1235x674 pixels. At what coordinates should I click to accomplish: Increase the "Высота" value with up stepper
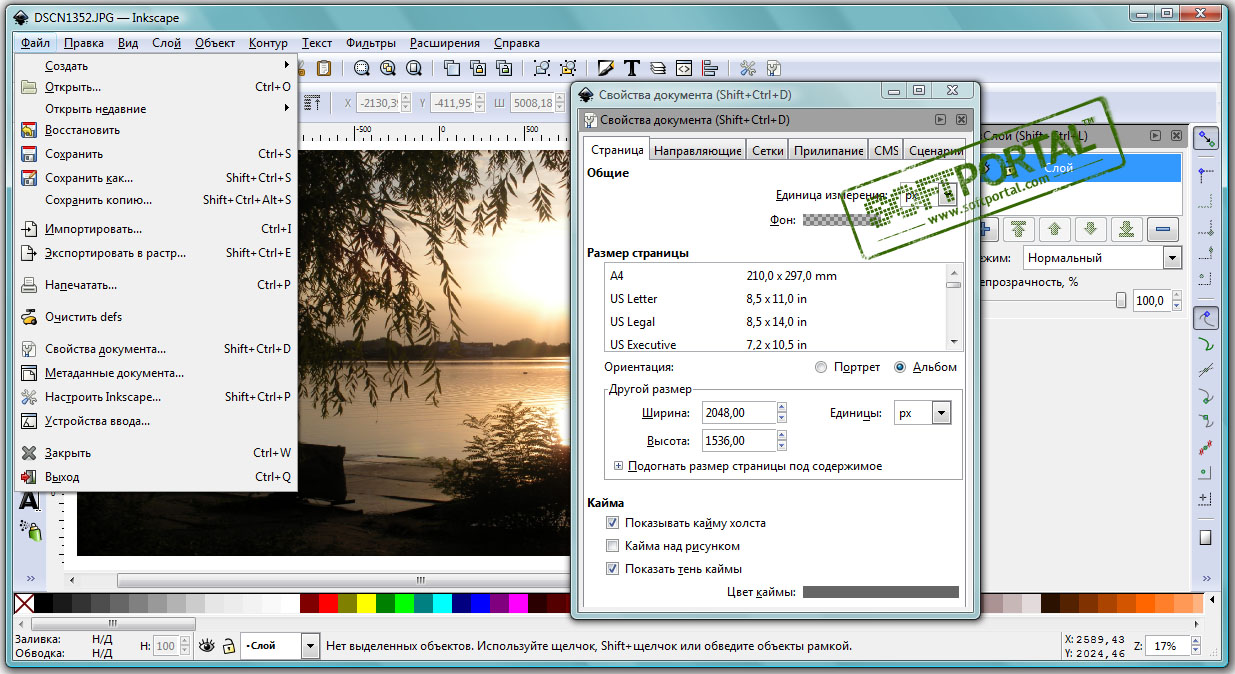782,435
